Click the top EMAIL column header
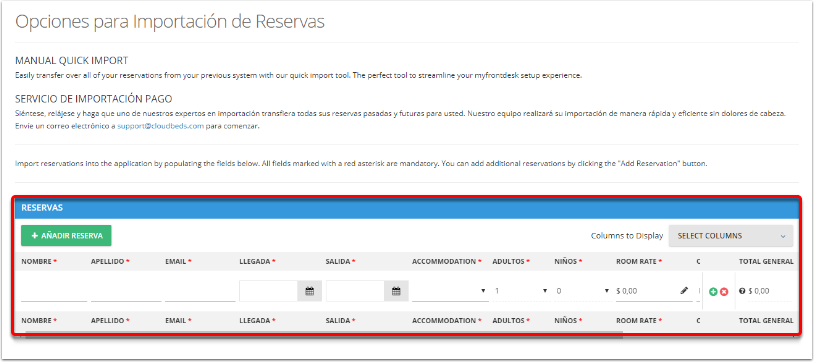The width and height of the screenshot is (814, 362). tap(179, 261)
